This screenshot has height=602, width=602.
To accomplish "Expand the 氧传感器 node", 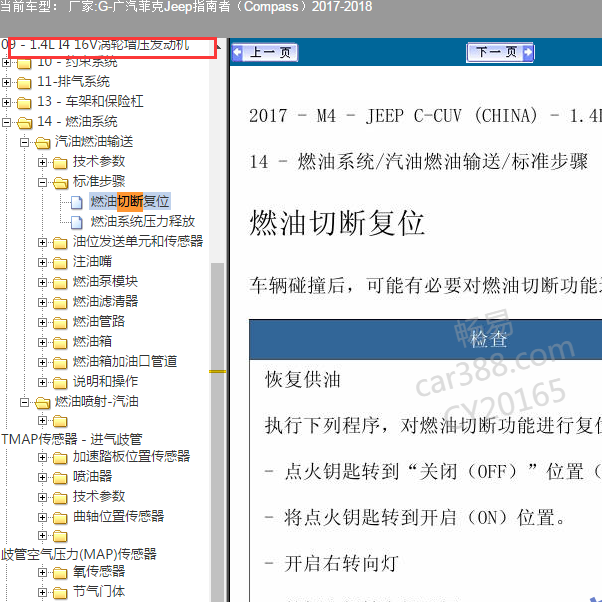I will coord(42,572).
